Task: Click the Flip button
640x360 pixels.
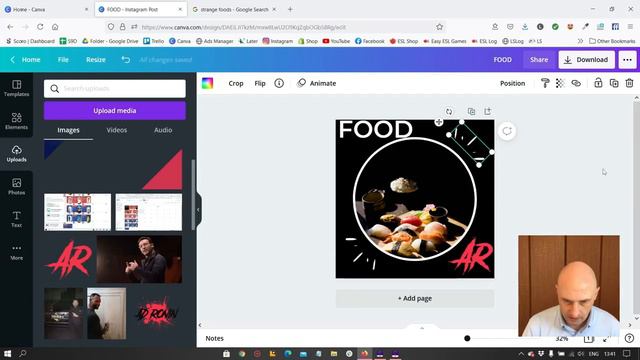Action: pos(260,83)
